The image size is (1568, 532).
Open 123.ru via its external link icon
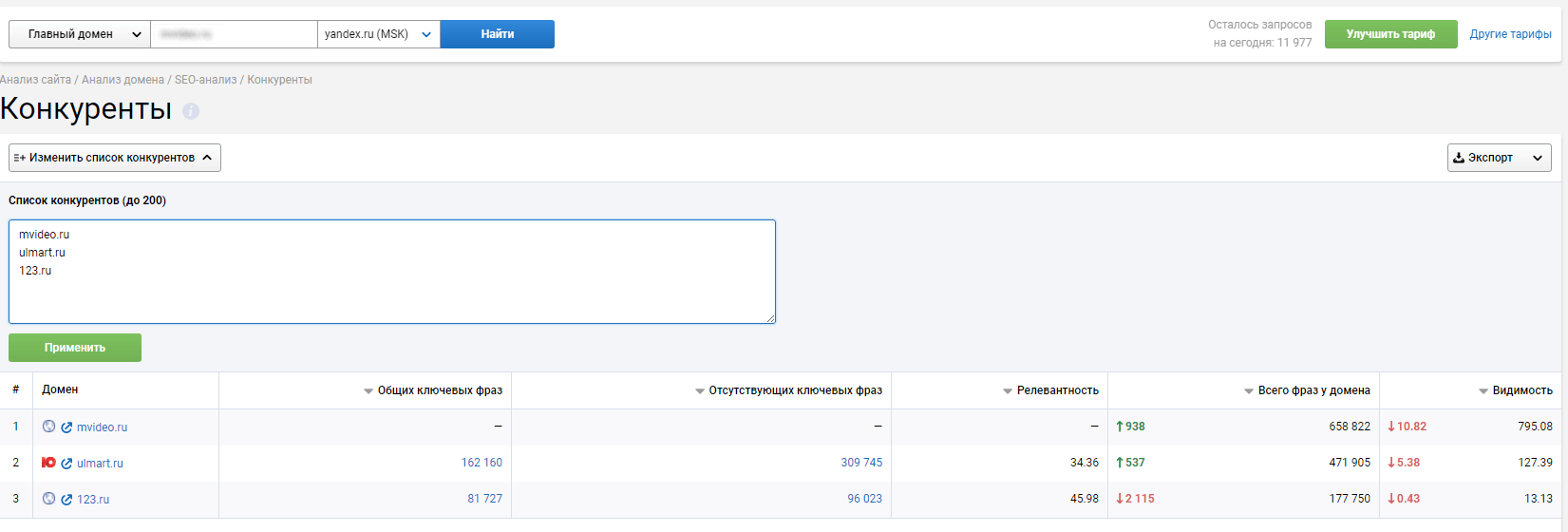(x=66, y=500)
